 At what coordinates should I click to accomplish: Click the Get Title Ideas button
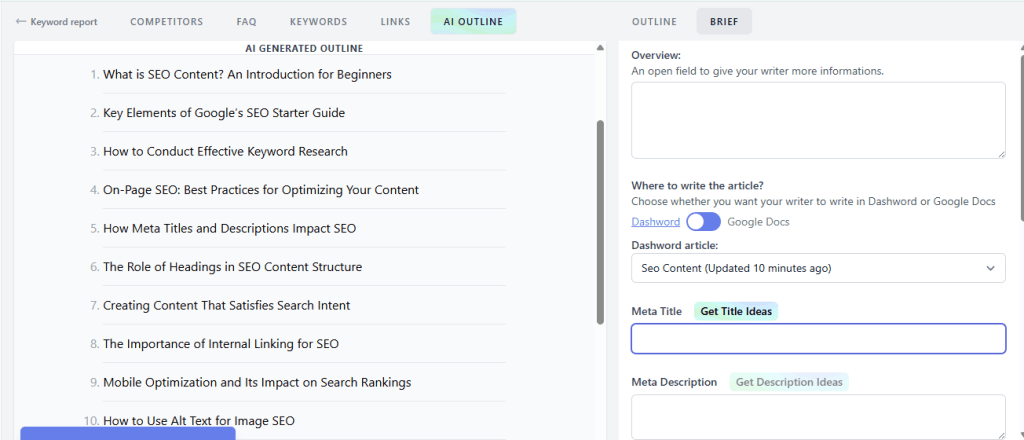pyautogui.click(x=737, y=312)
